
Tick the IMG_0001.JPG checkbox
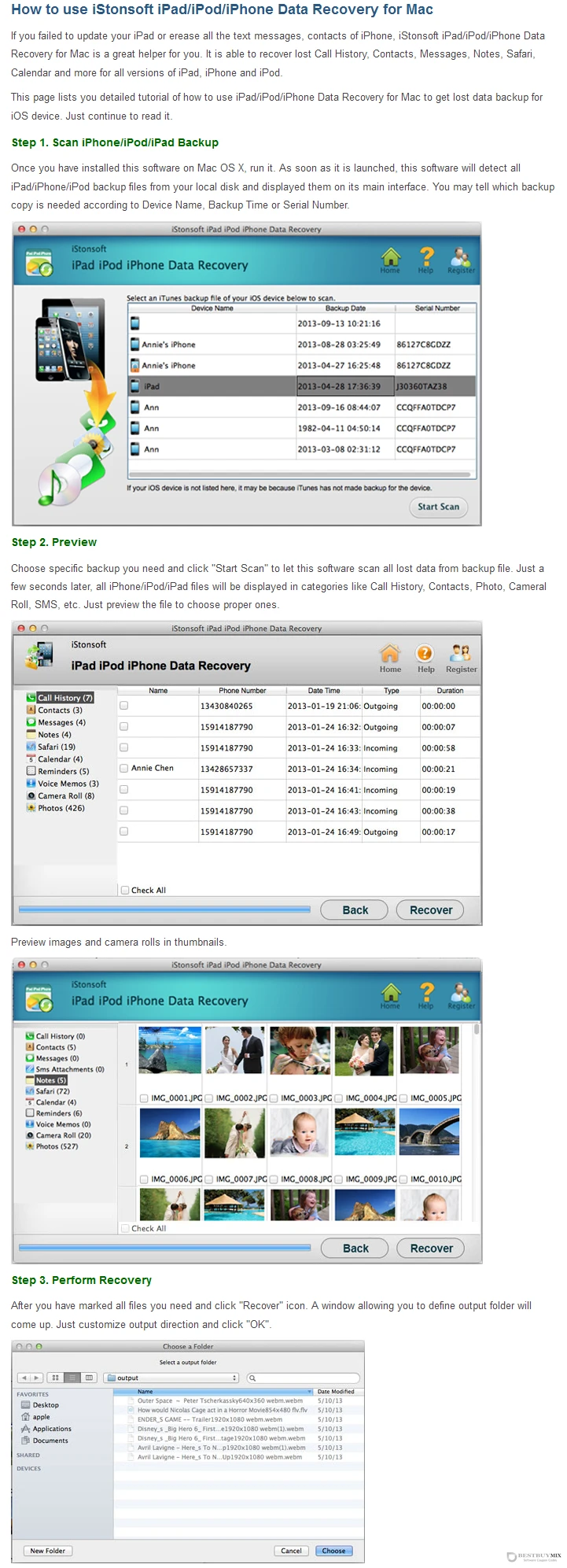point(144,1098)
